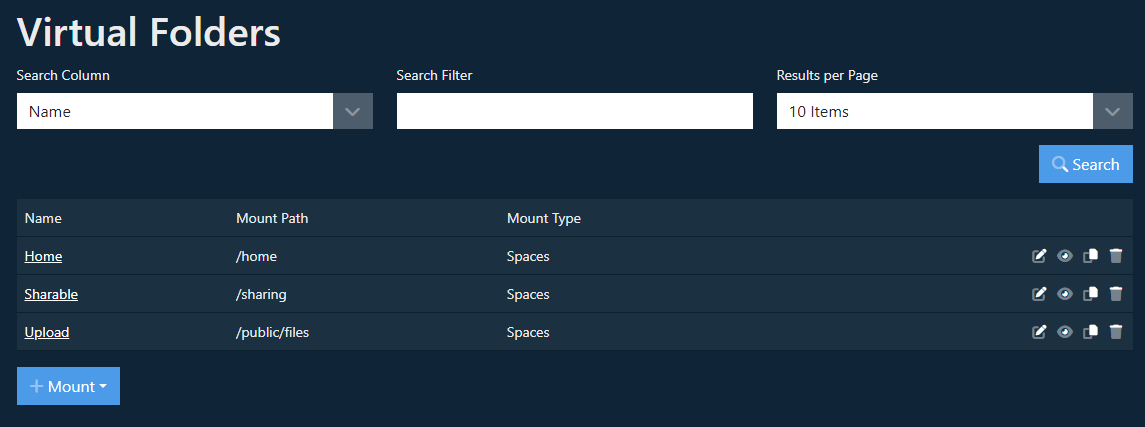Edit the Sharable folder entry
Image resolution: width=1145 pixels, height=427 pixels.
click(1039, 293)
